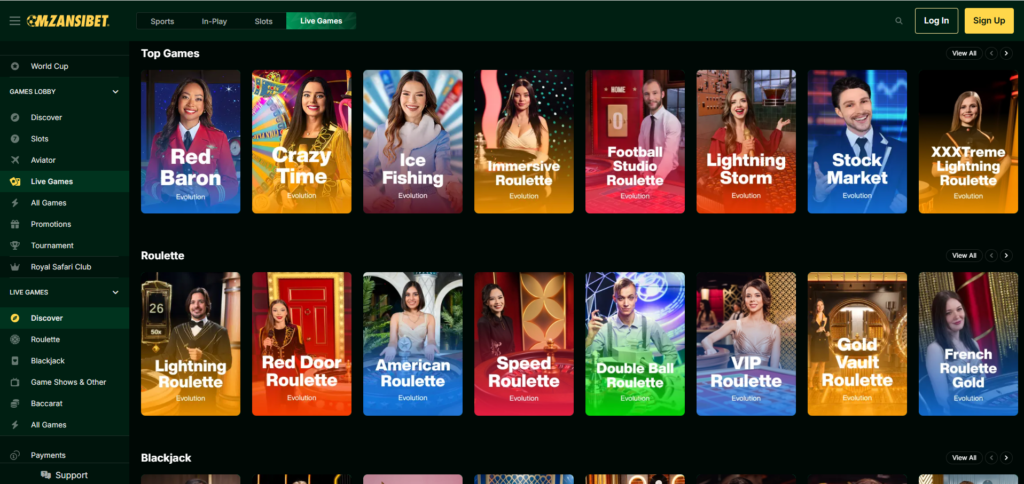Open the Gold Vault Roulette card
The width and height of the screenshot is (1024, 484).
(x=857, y=344)
